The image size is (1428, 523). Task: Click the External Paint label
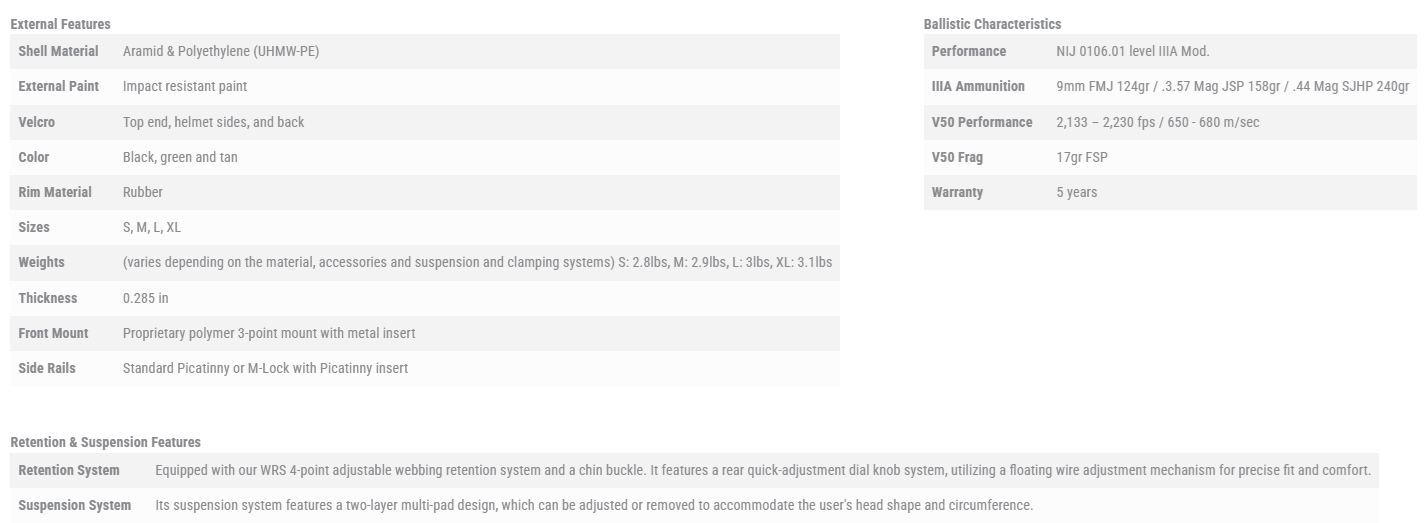coord(58,87)
